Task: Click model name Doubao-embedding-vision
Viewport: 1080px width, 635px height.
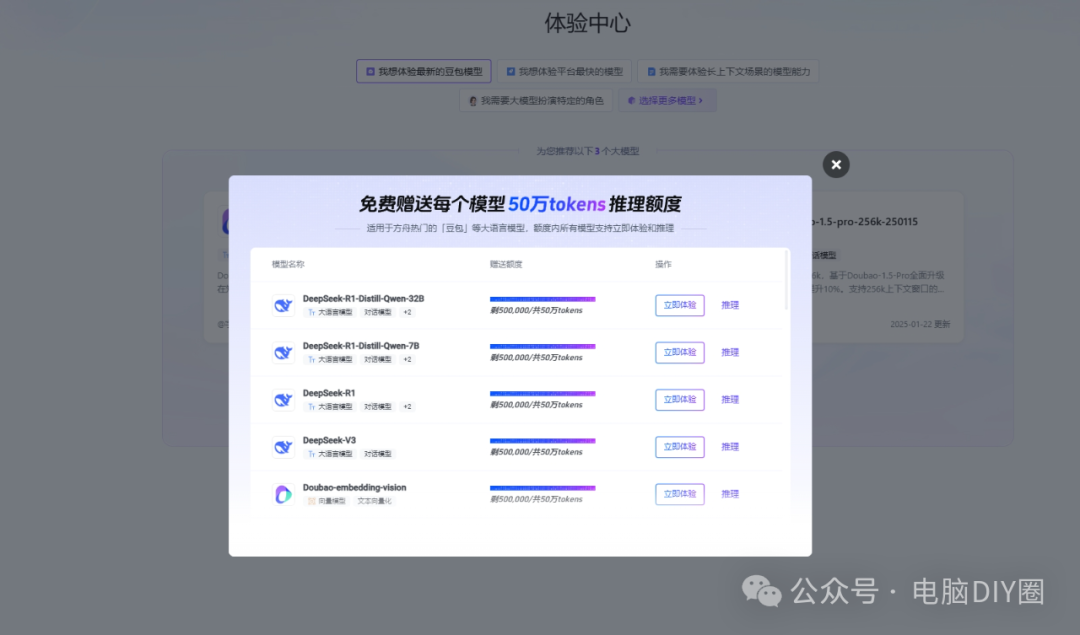Action: 355,488
